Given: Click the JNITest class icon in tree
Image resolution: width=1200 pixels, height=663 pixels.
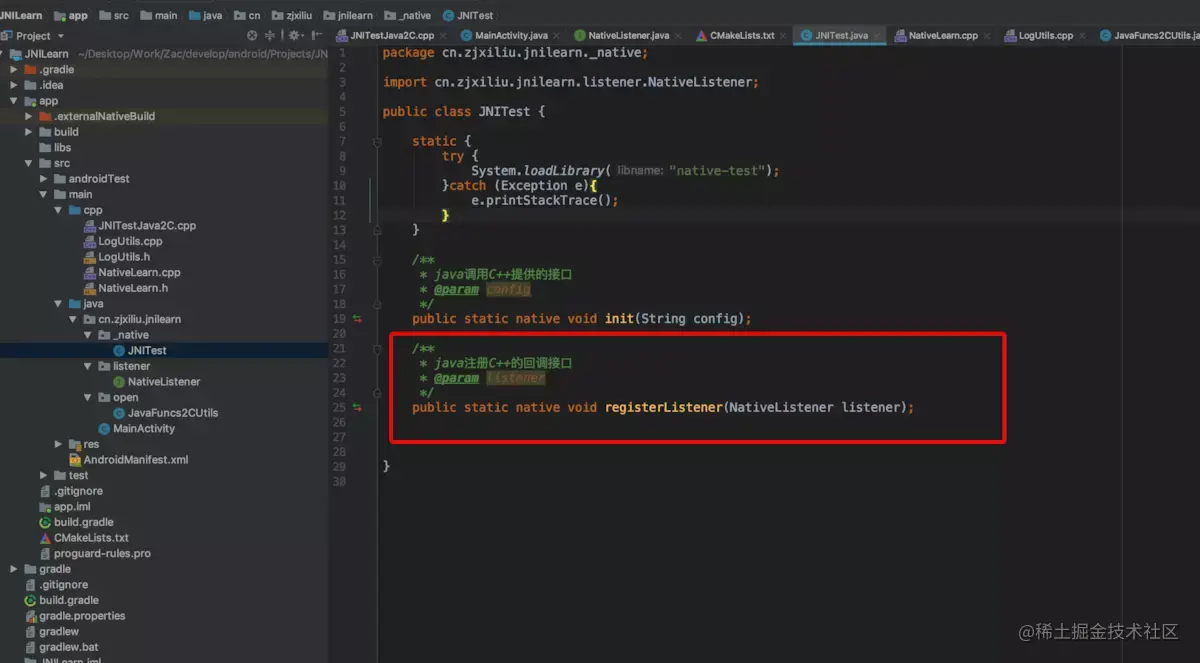Looking at the screenshot, I should point(119,351).
